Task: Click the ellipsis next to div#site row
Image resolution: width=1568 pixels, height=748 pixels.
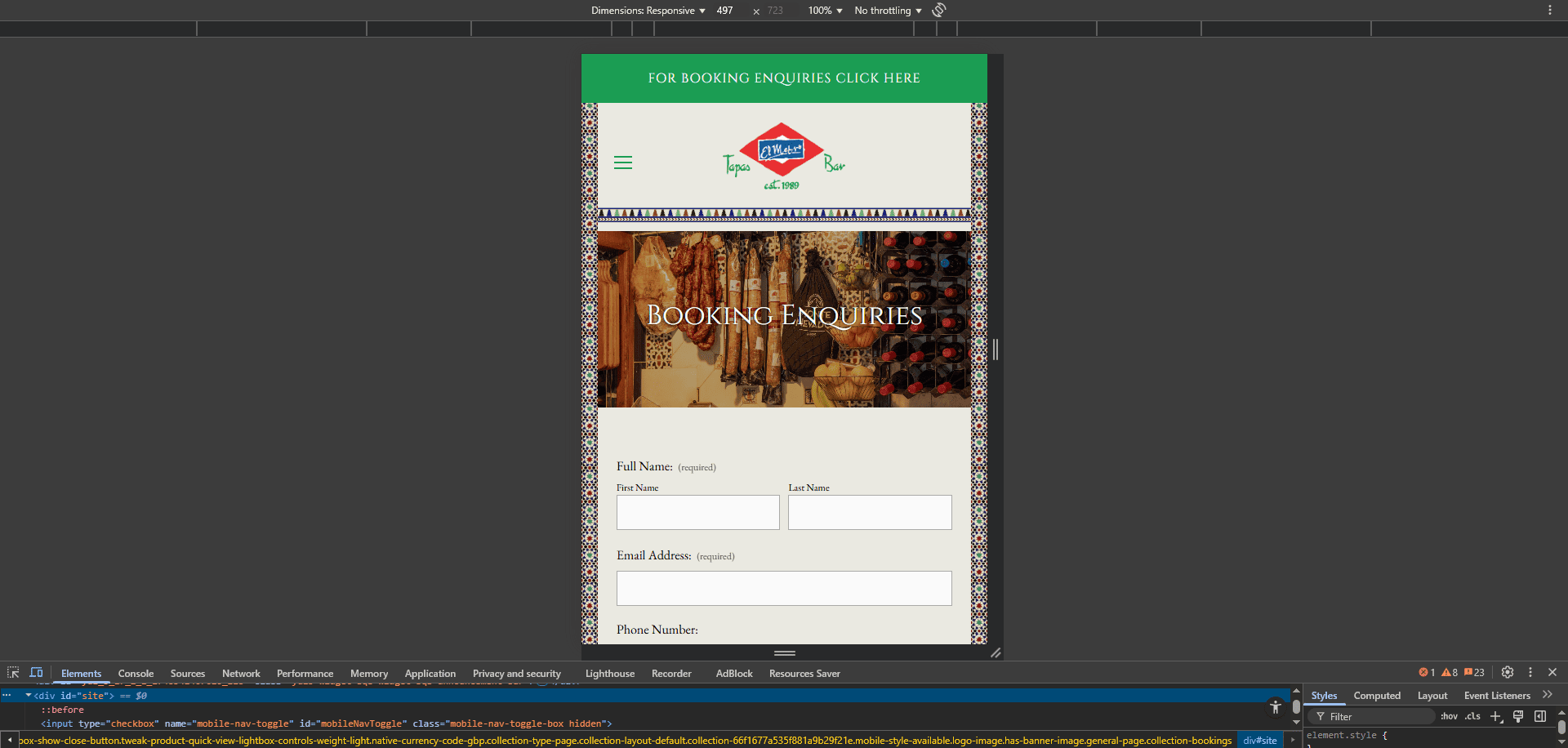Action: [7, 696]
